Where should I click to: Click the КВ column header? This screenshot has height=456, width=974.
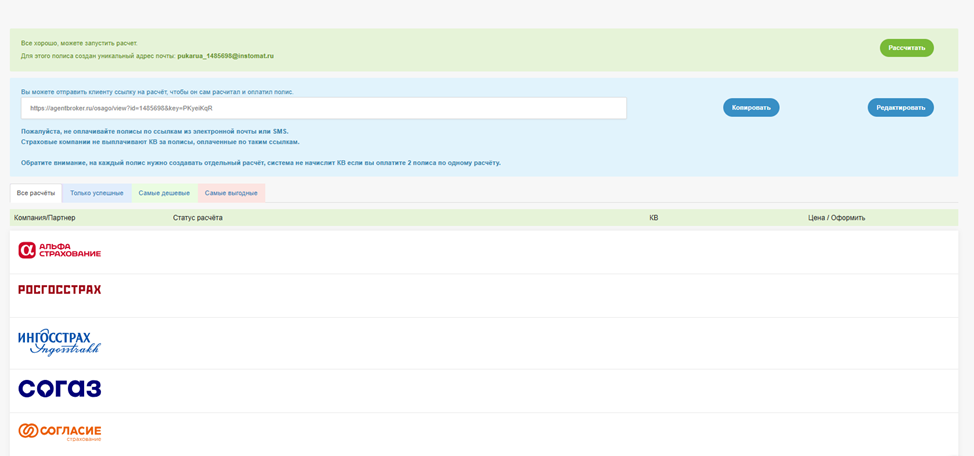point(654,218)
